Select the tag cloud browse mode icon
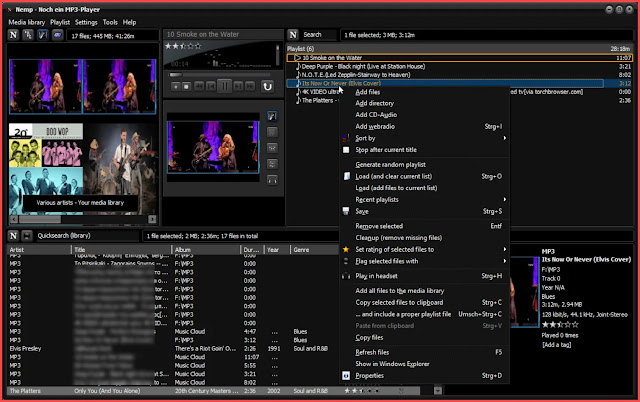Image resolution: width=640 pixels, height=402 pixels. tap(57, 35)
